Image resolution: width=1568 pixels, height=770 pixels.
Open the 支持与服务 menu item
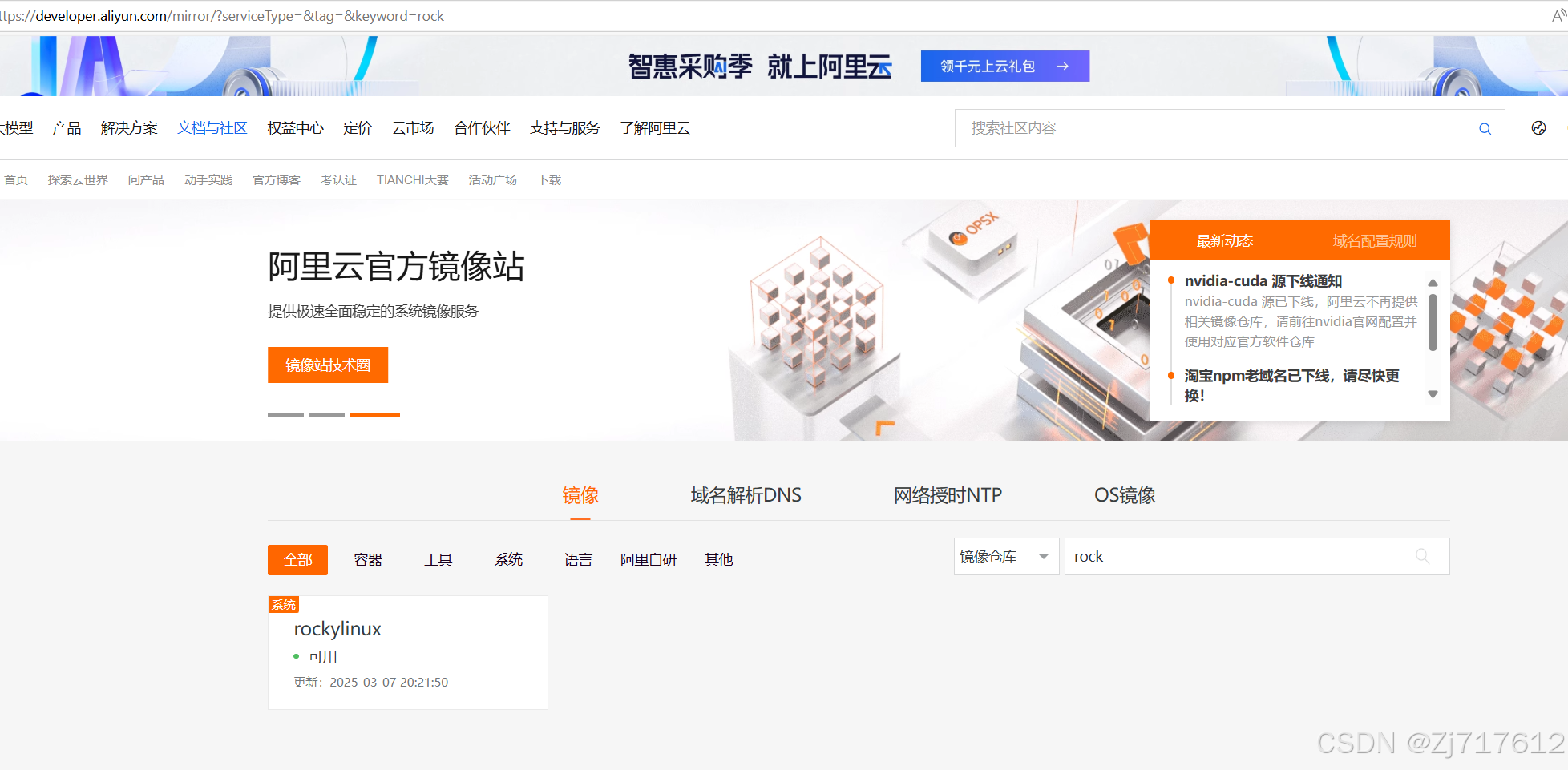tap(564, 128)
